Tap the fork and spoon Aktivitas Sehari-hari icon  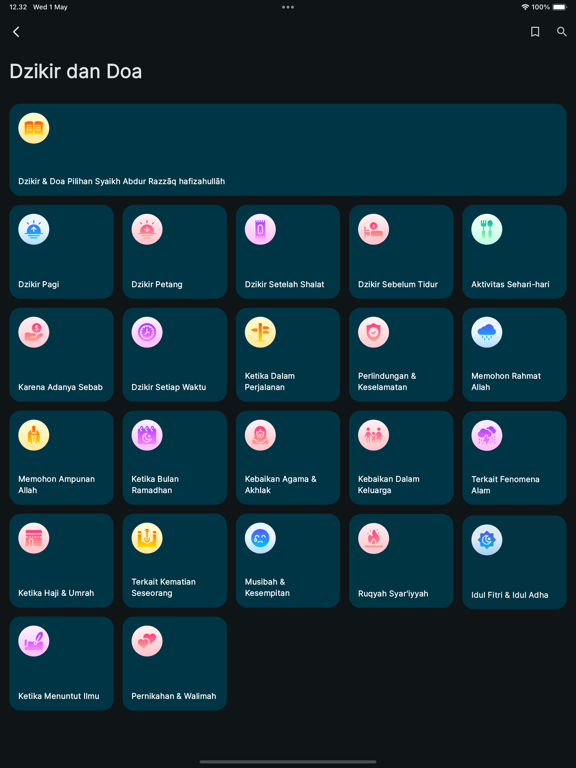[x=486, y=229]
